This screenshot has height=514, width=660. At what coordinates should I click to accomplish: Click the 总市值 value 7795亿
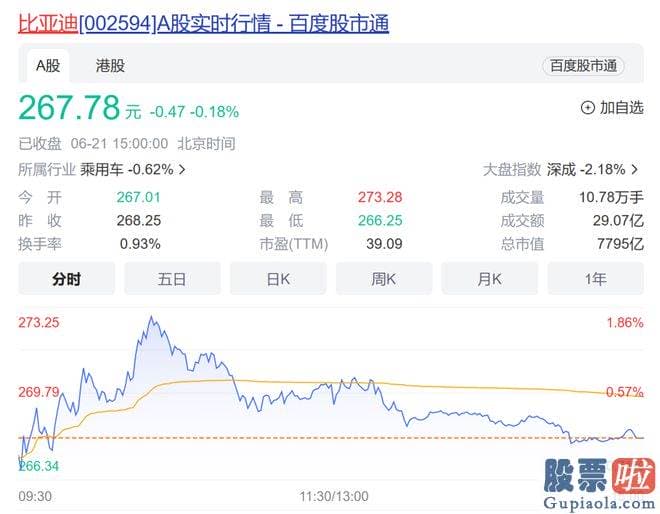(620, 244)
